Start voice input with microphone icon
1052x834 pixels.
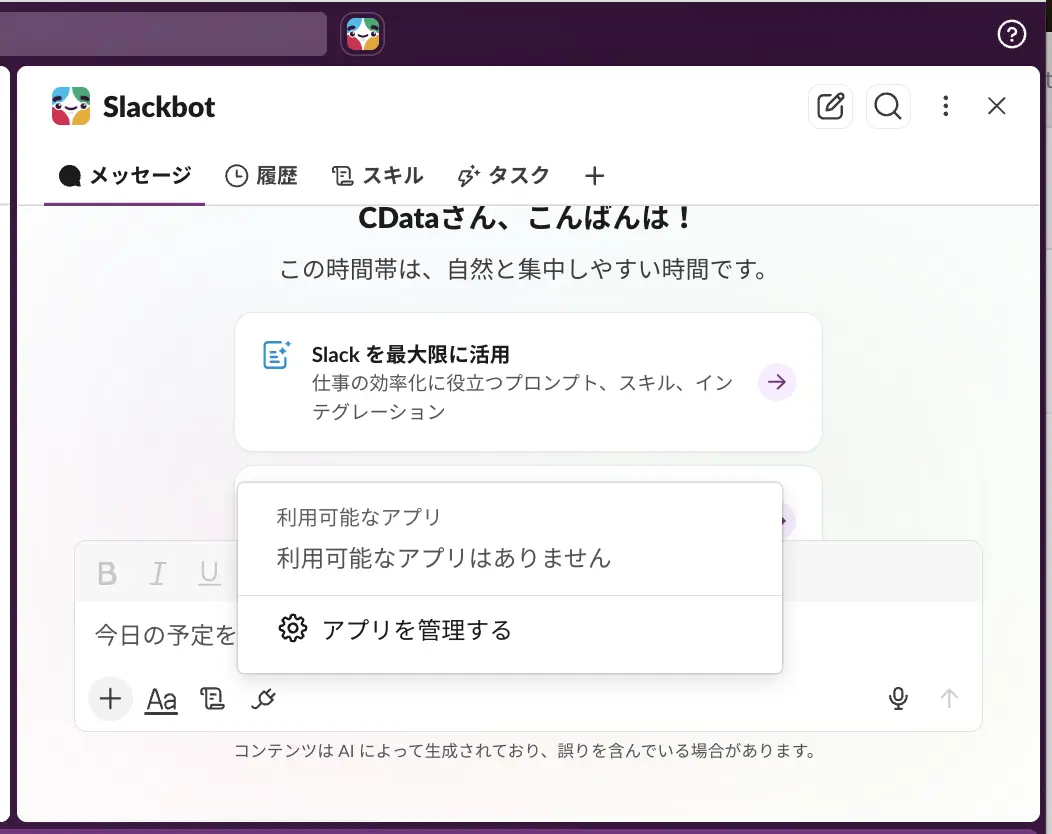pos(898,698)
